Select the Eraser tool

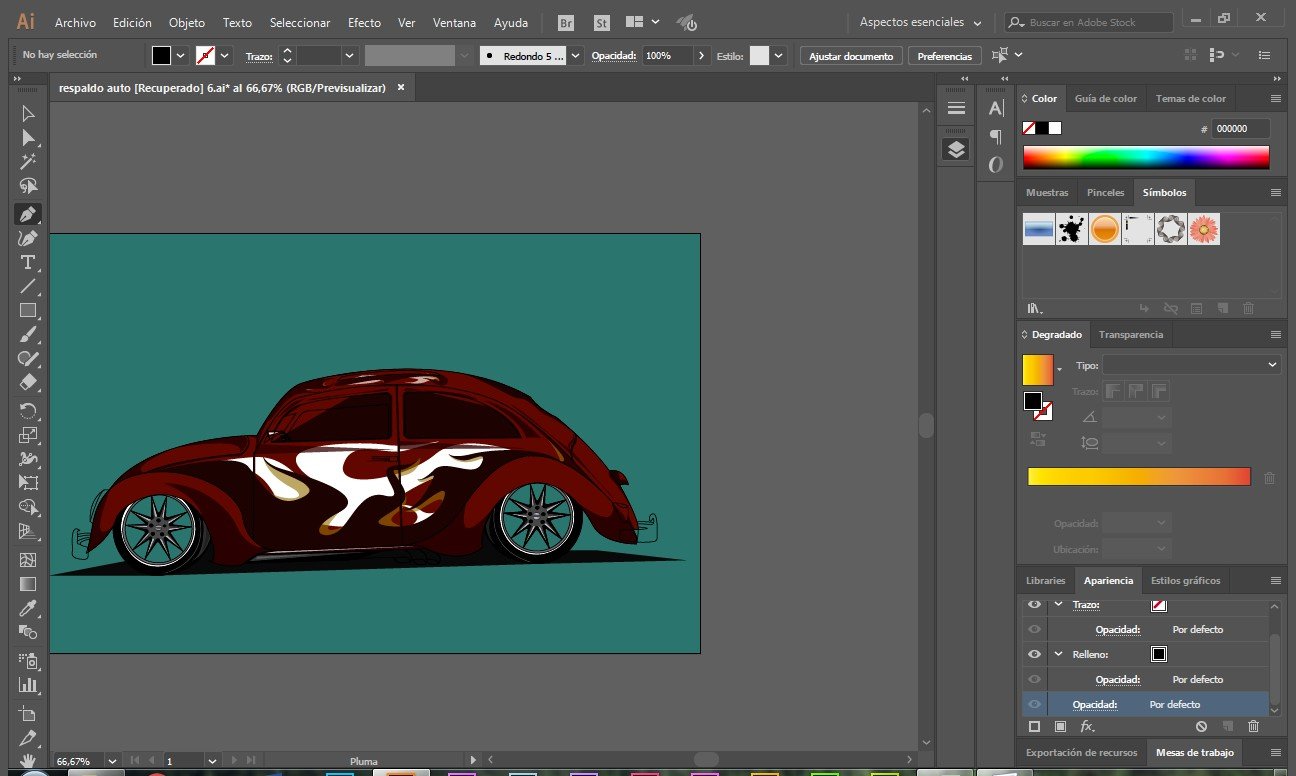pyautogui.click(x=28, y=383)
